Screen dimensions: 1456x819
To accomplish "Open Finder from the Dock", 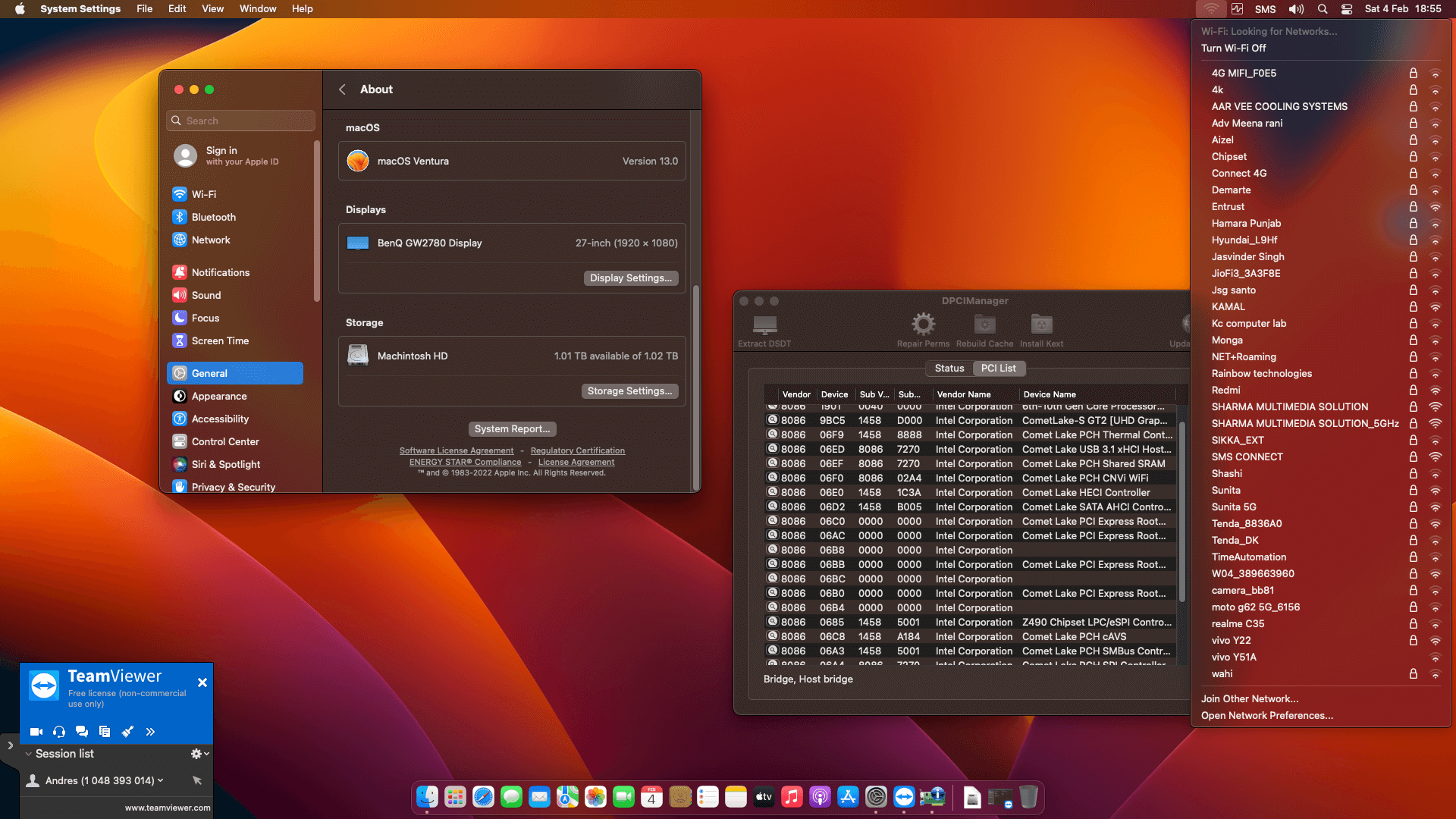I will (427, 797).
